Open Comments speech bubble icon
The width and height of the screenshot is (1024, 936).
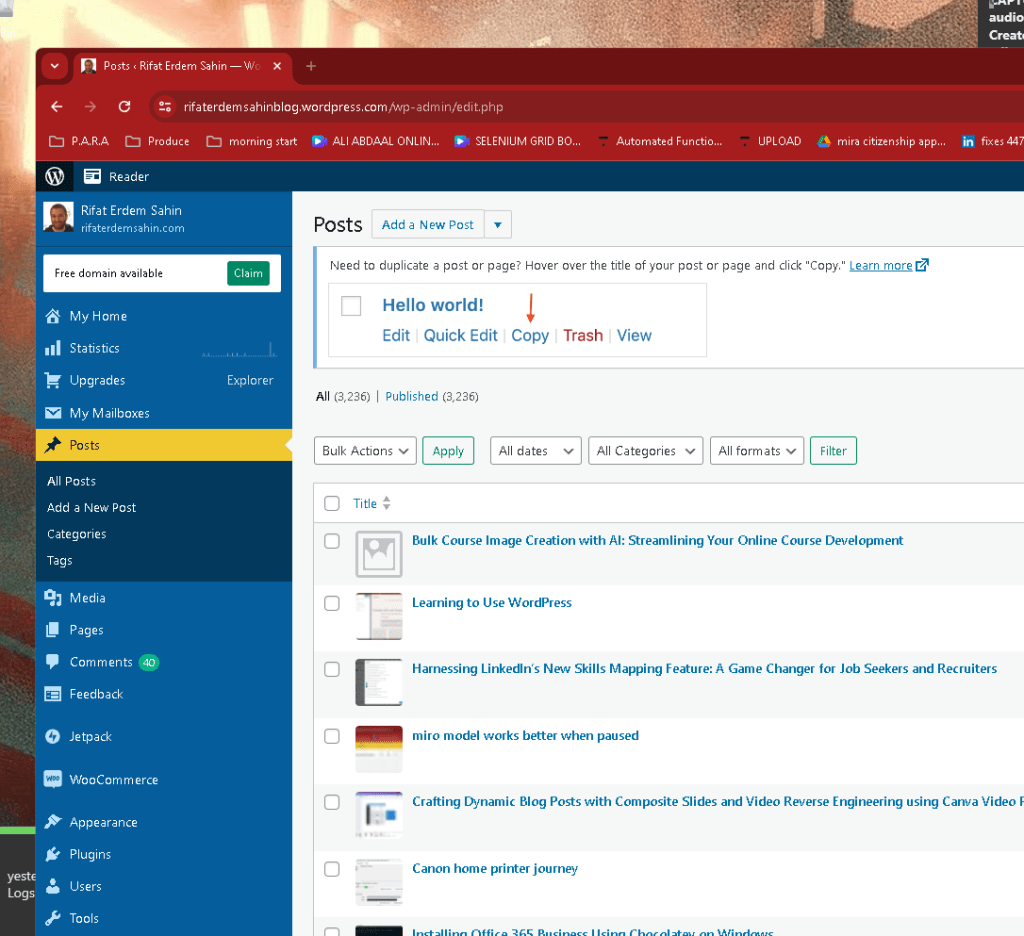pos(53,662)
